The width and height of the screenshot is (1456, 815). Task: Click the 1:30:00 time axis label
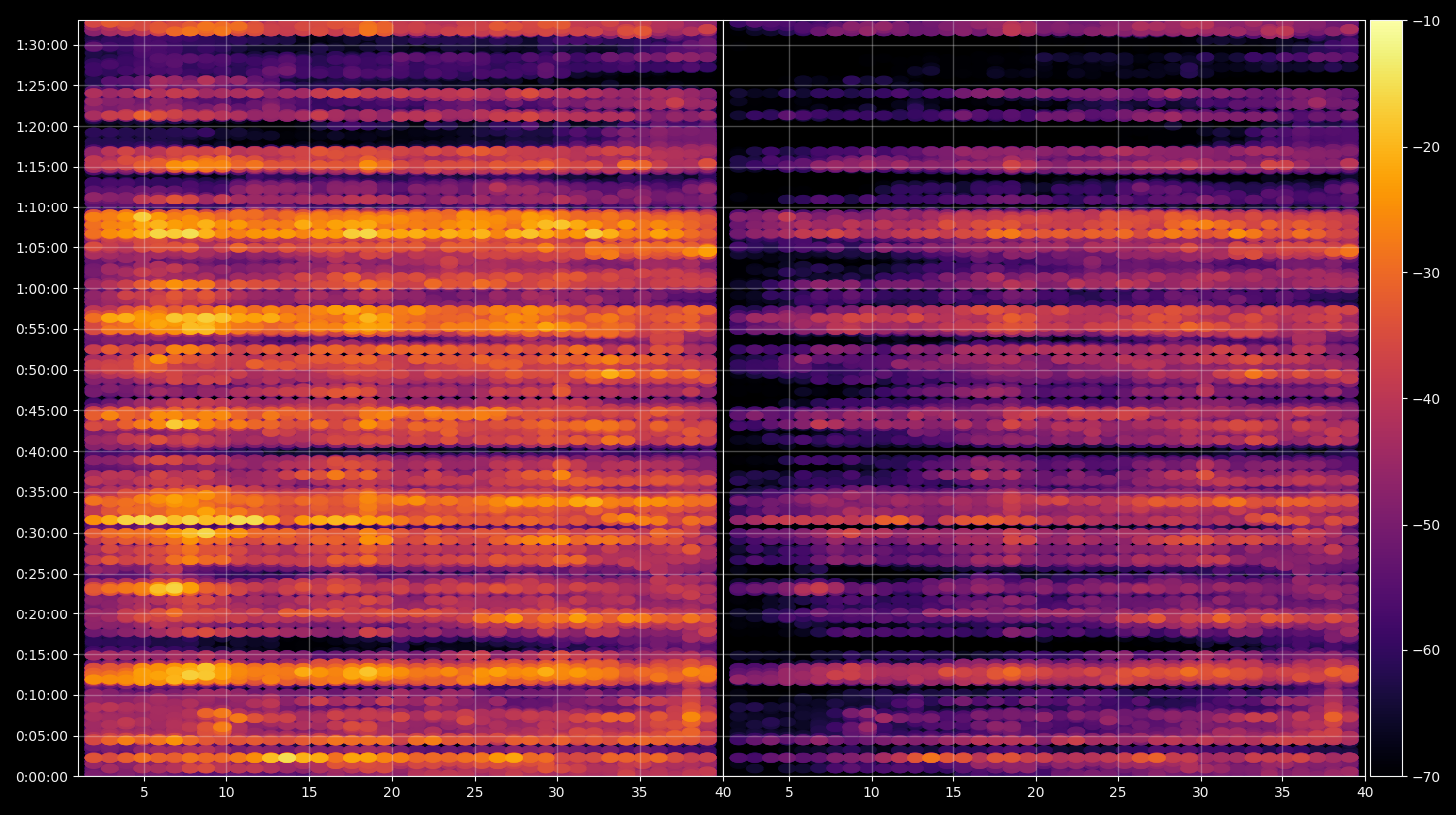click(42, 45)
